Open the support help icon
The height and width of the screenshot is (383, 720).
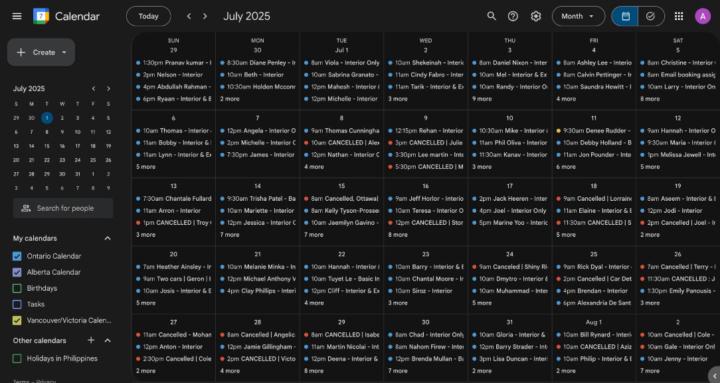point(513,16)
